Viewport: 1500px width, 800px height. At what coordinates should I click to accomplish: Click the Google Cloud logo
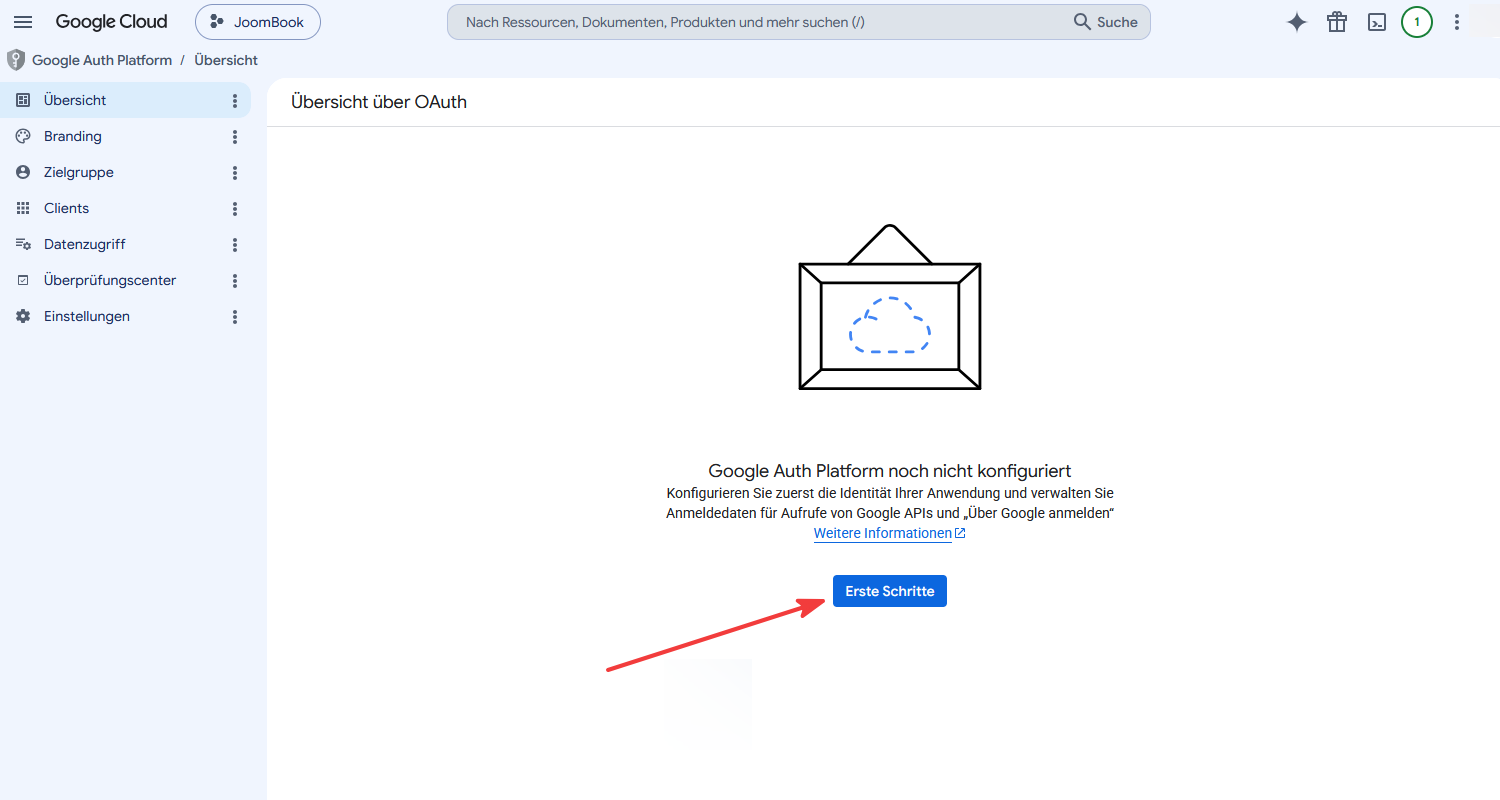click(111, 22)
